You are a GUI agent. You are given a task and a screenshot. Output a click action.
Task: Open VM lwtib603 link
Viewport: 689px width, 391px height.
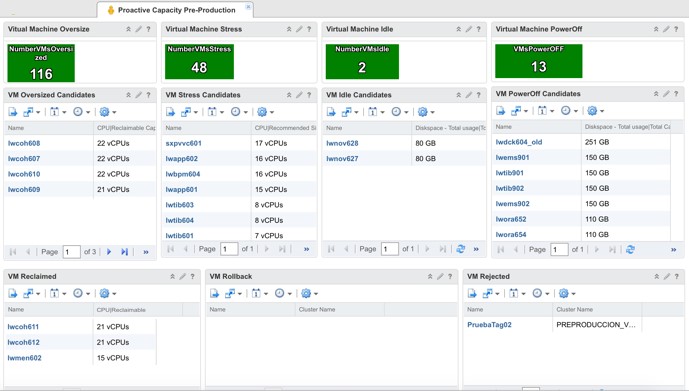coord(180,205)
